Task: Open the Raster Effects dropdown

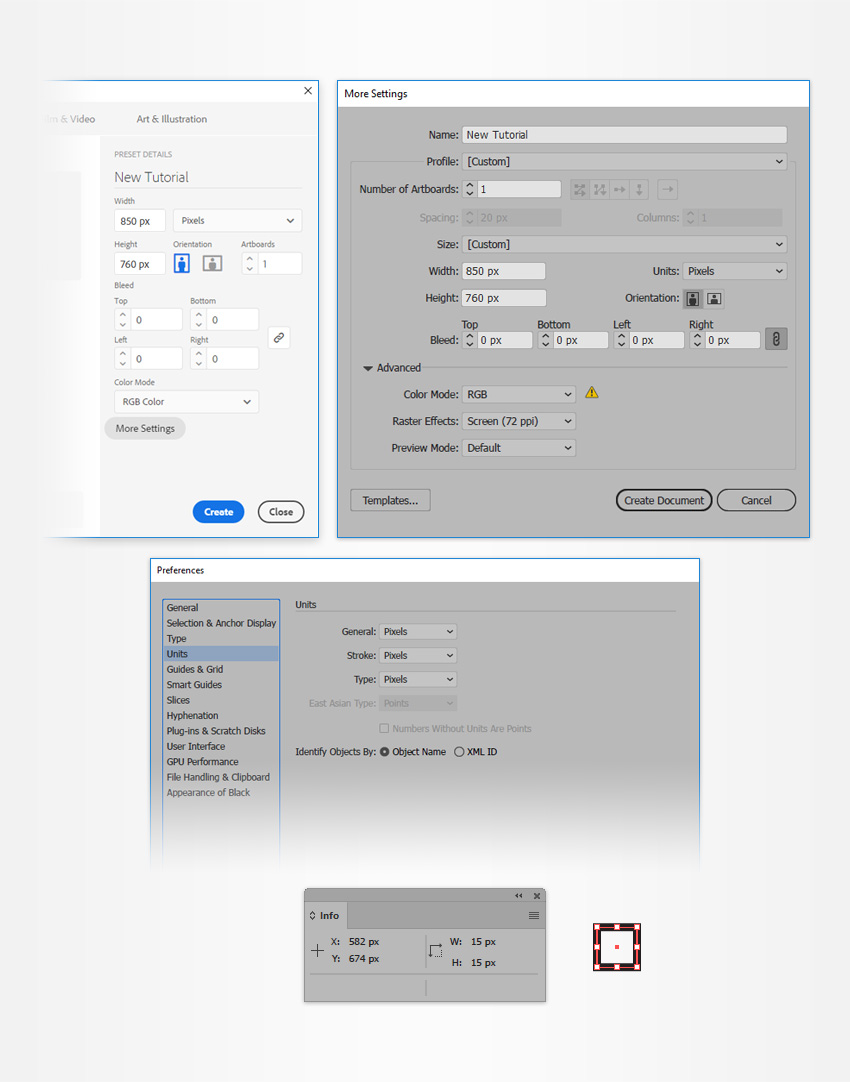Action: [x=519, y=422]
